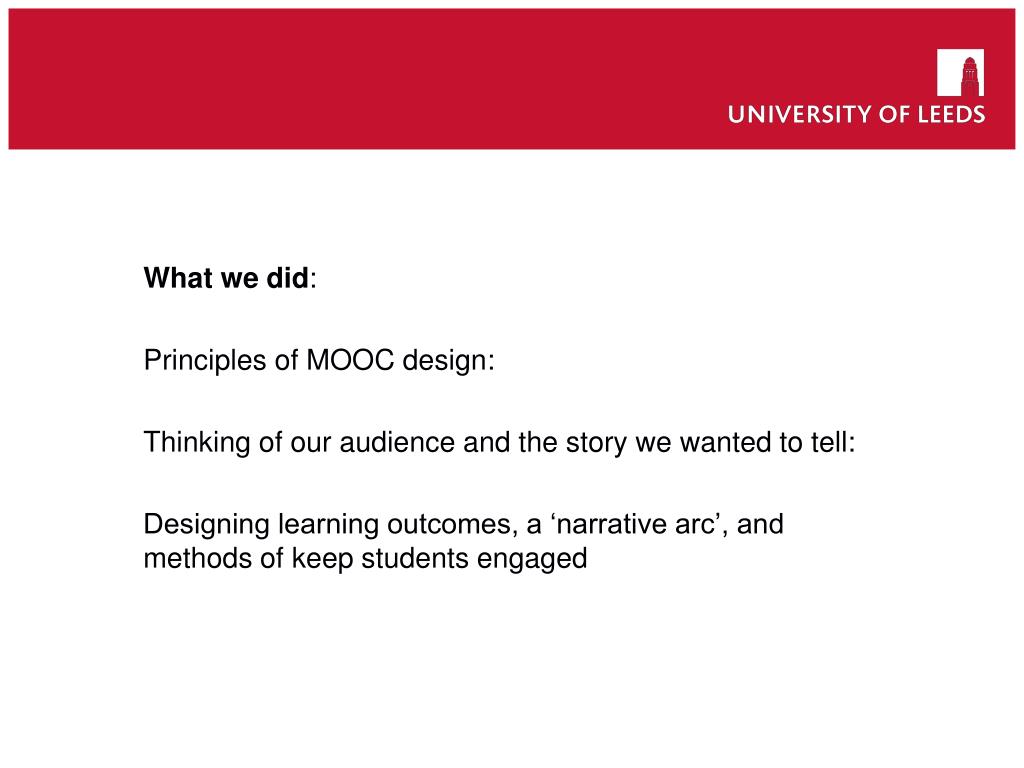This screenshot has width=1024, height=768.
Task: Click the word 'LEEDS' in the banner
Action: pos(952,114)
